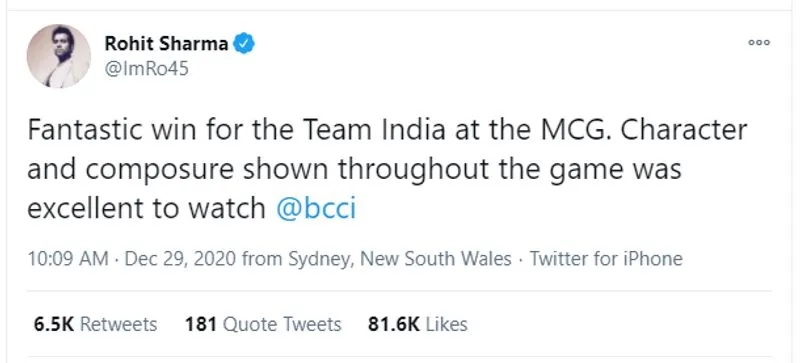800x363 pixels.
Task: Click the Twitter for iPhone source label
Action: [606, 259]
